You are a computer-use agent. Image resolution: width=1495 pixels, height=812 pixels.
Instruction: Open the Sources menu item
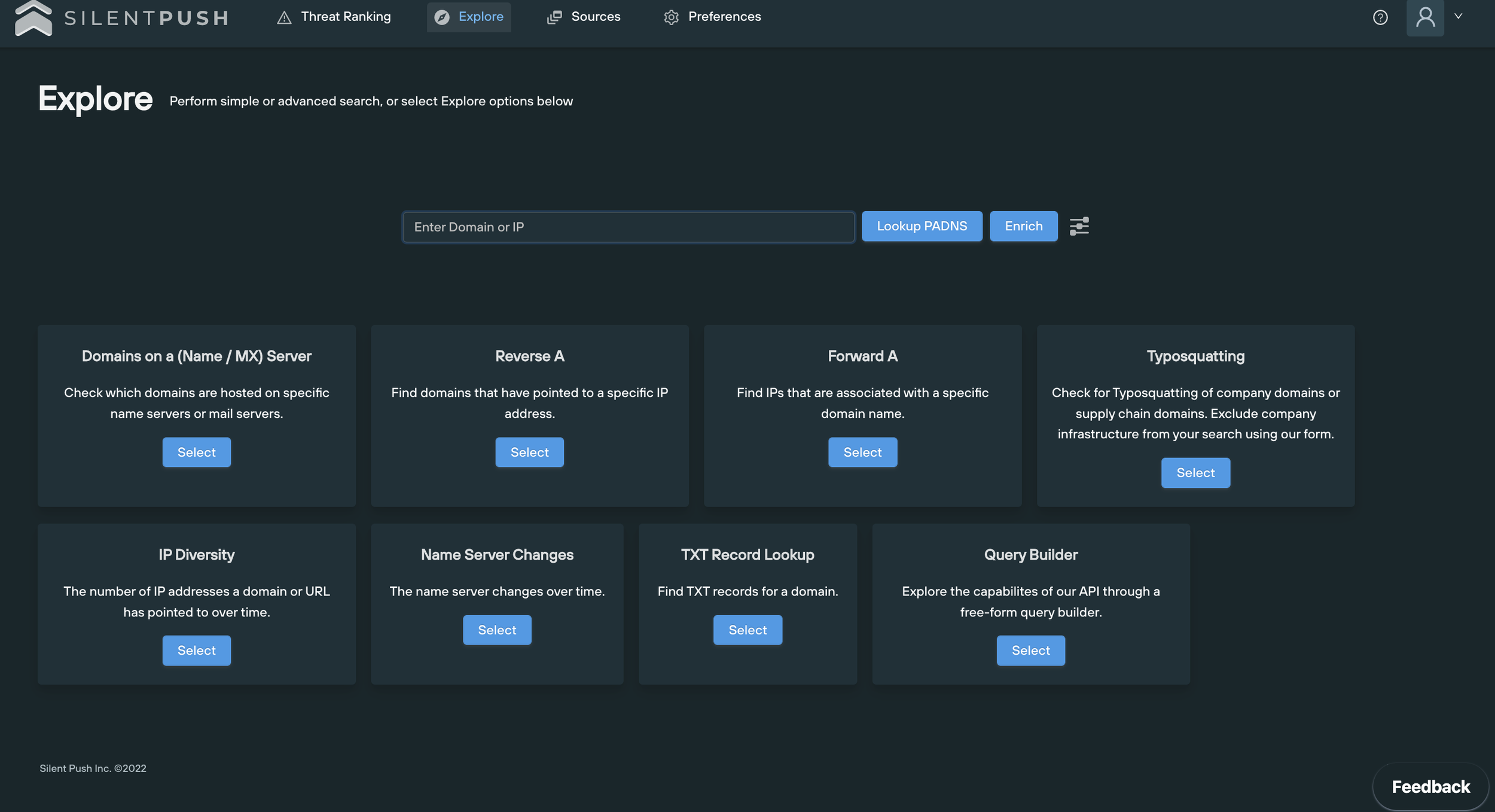click(584, 17)
